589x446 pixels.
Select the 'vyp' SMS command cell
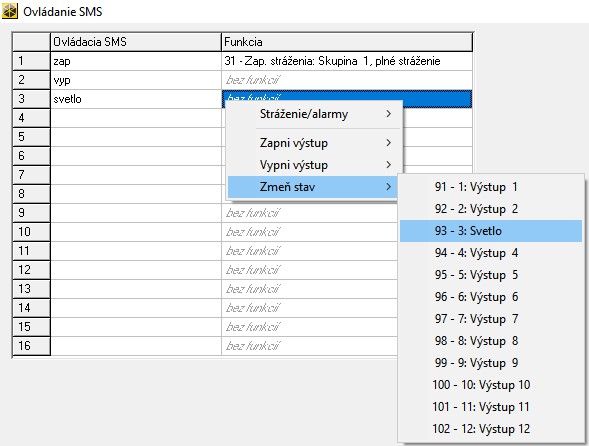pyautogui.click(x=136, y=80)
